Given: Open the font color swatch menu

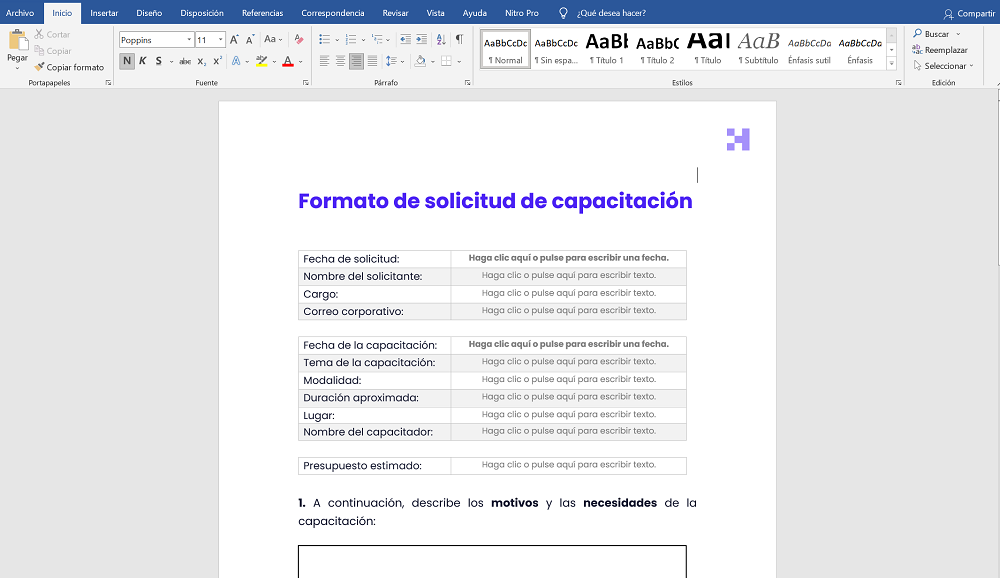Looking at the screenshot, I should (299, 61).
